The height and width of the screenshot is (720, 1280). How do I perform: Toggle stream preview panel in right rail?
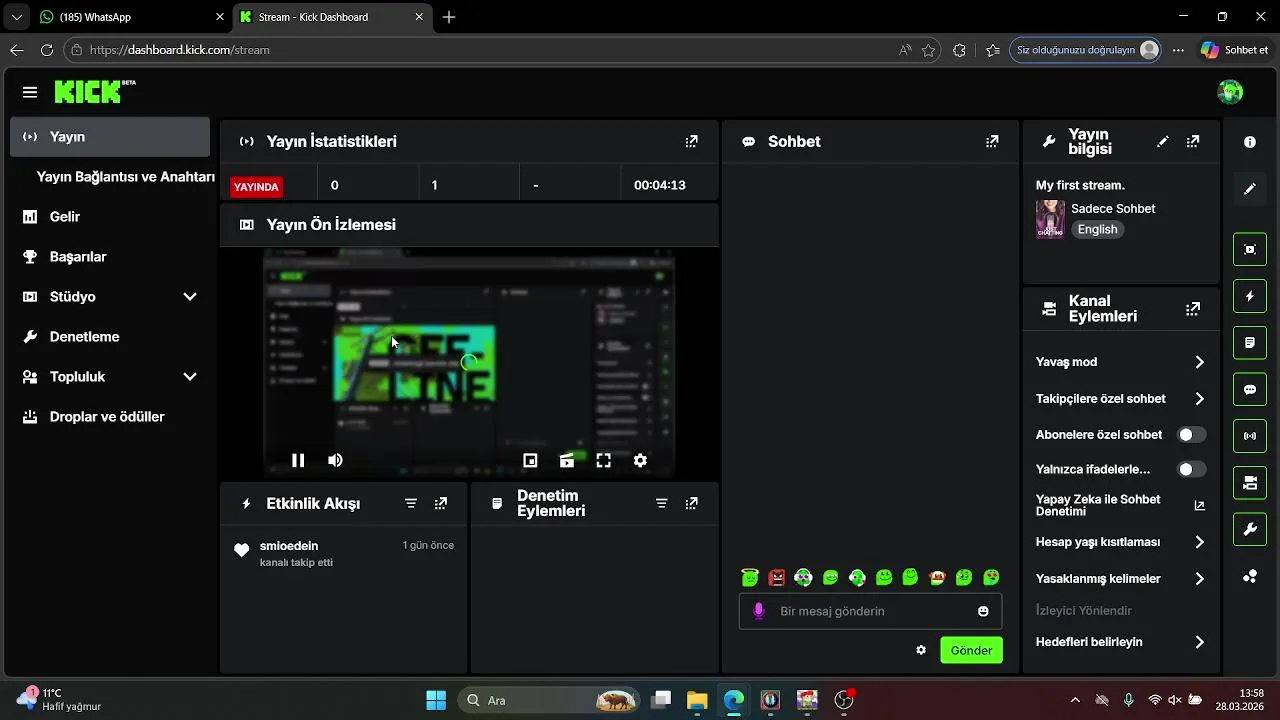pyautogui.click(x=1250, y=249)
